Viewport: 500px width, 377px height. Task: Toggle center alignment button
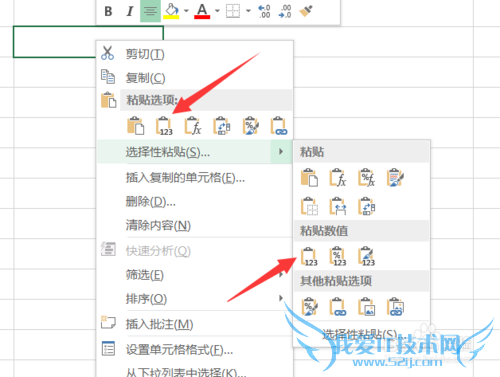click(150, 11)
